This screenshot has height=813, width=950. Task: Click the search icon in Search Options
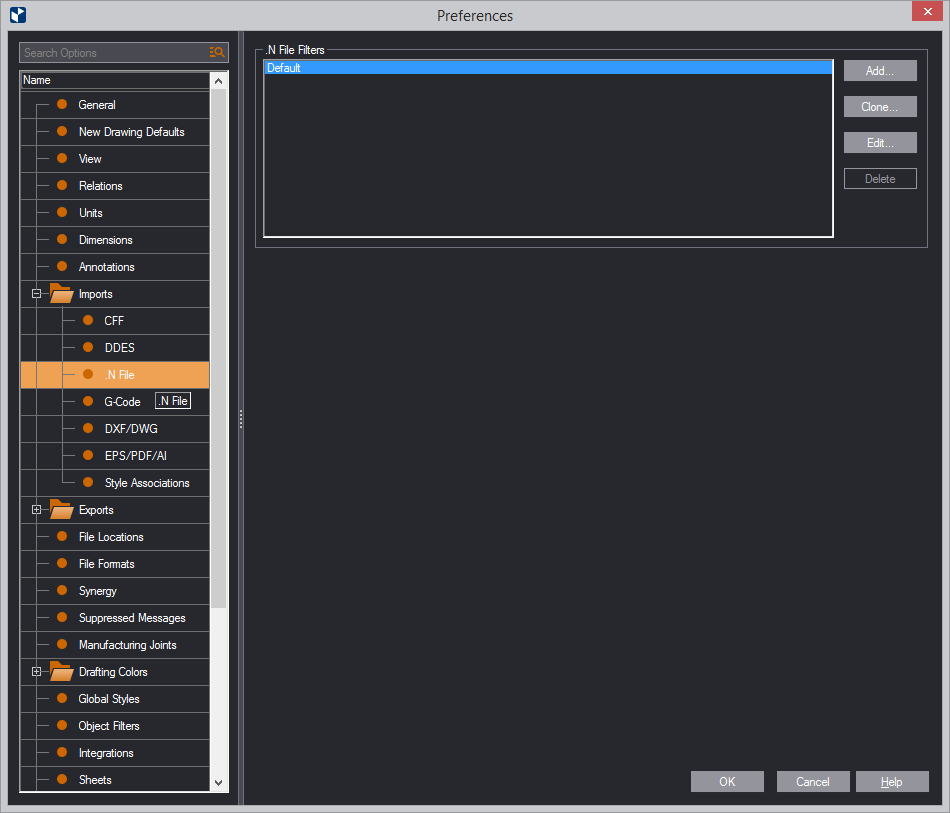point(217,52)
